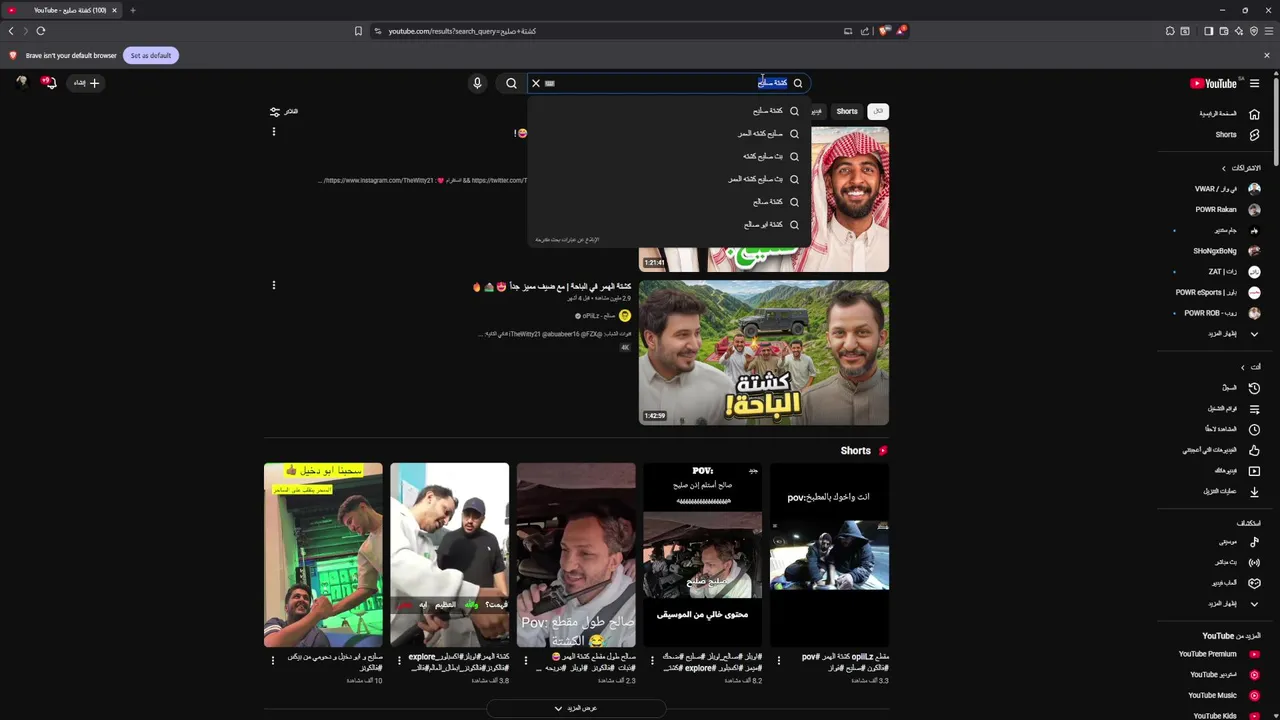The height and width of the screenshot is (720, 1280).
Task: Select the suggestion بث صايح كشته
Action: click(x=669, y=157)
